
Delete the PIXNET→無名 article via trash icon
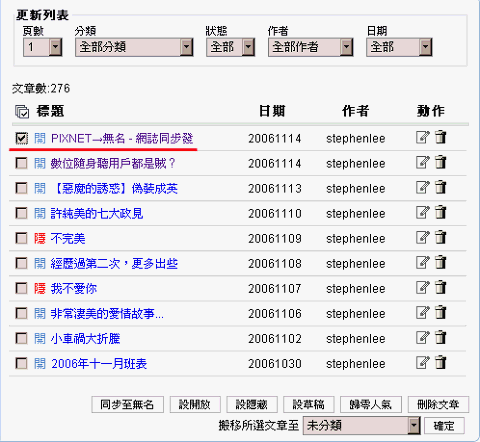pos(441,137)
